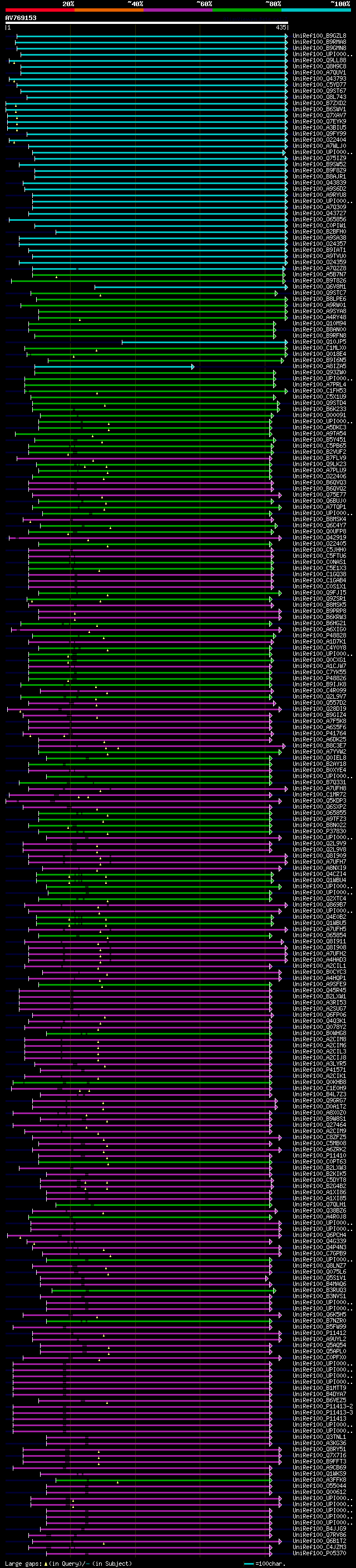The image size is (356, 1568).
Task: Click the UniRef100_P37830 label
Action: tap(319, 832)
